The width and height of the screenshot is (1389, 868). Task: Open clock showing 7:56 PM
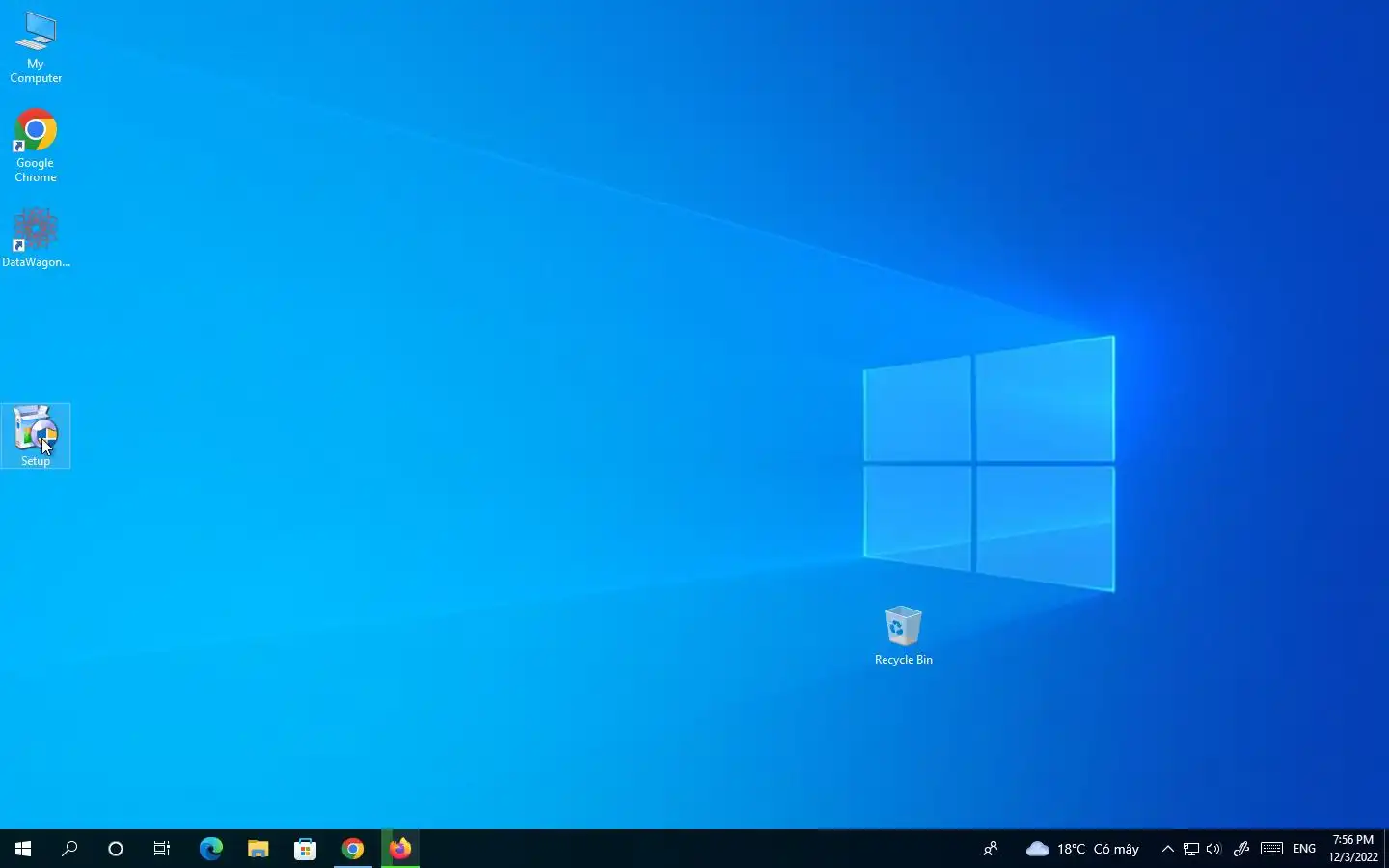point(1352,849)
